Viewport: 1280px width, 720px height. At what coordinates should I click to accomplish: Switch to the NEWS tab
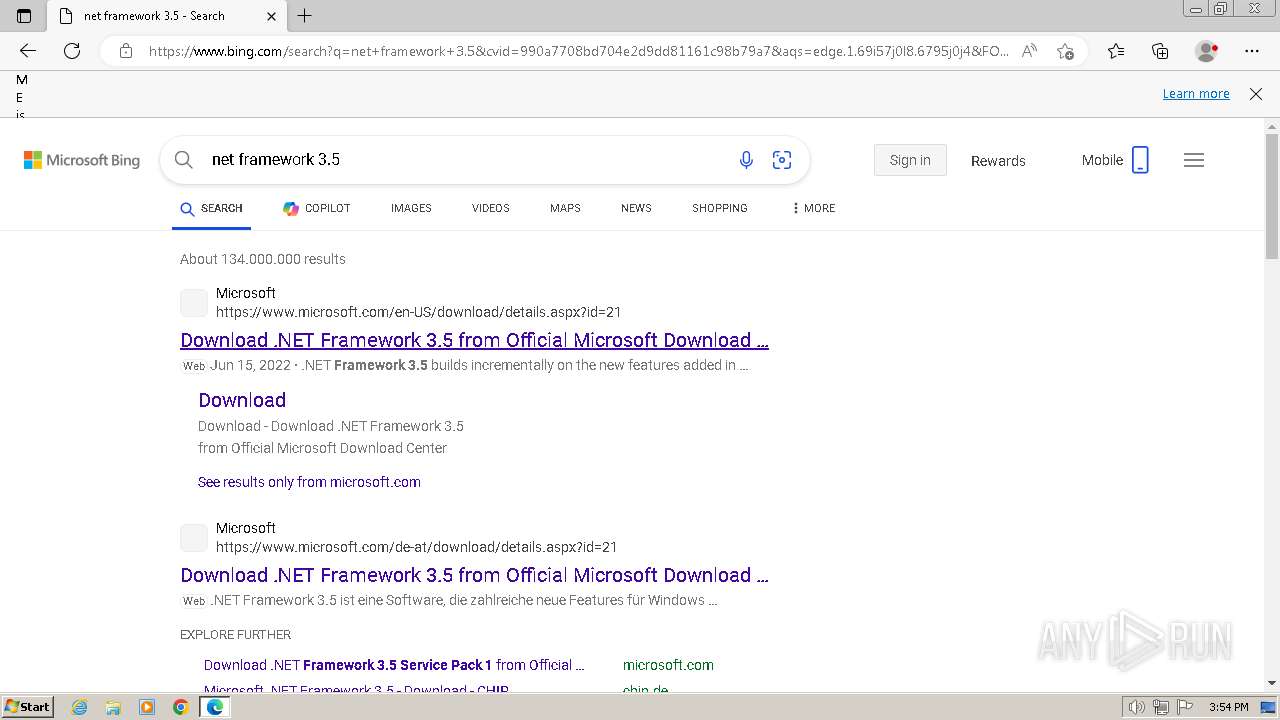pyautogui.click(x=636, y=208)
